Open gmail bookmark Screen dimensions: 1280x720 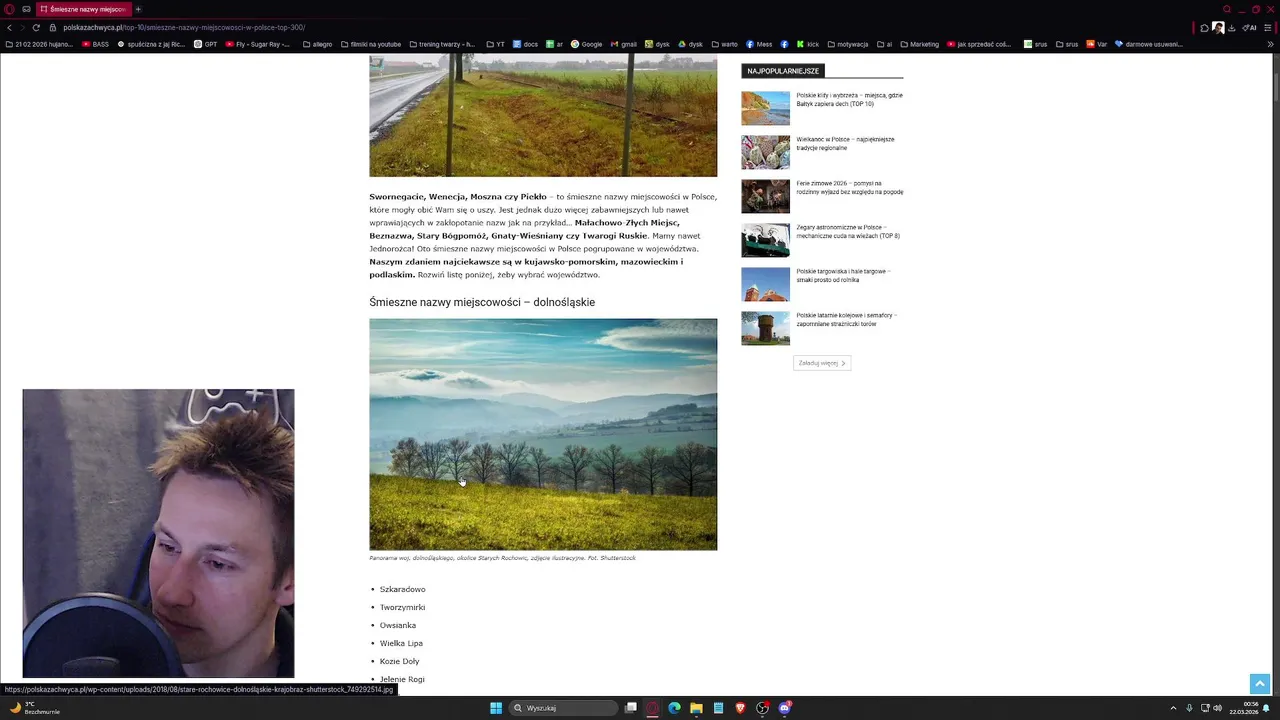coord(623,44)
